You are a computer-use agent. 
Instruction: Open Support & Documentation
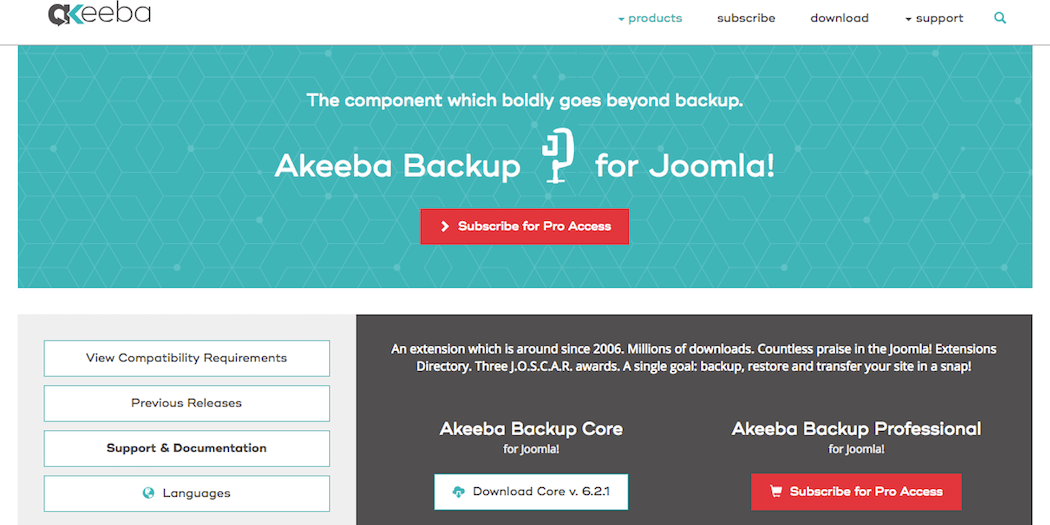[186, 448]
